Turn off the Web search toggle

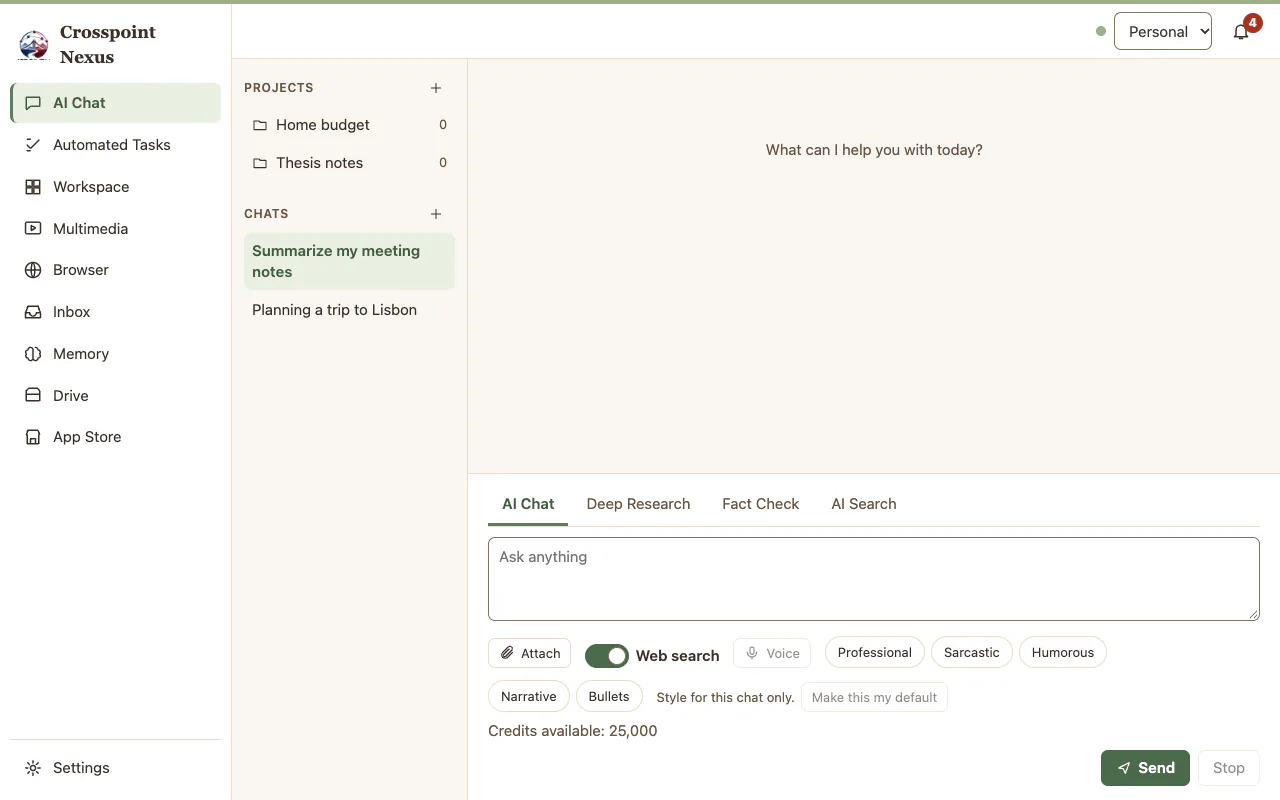(607, 656)
